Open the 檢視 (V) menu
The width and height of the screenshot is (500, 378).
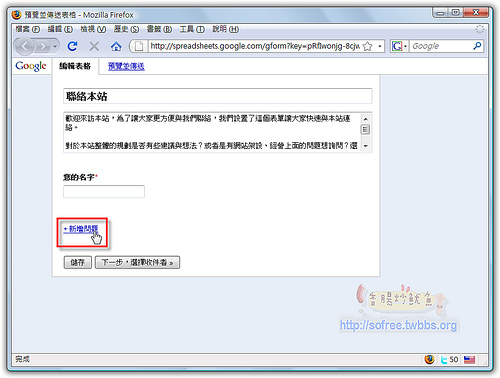pos(93,29)
